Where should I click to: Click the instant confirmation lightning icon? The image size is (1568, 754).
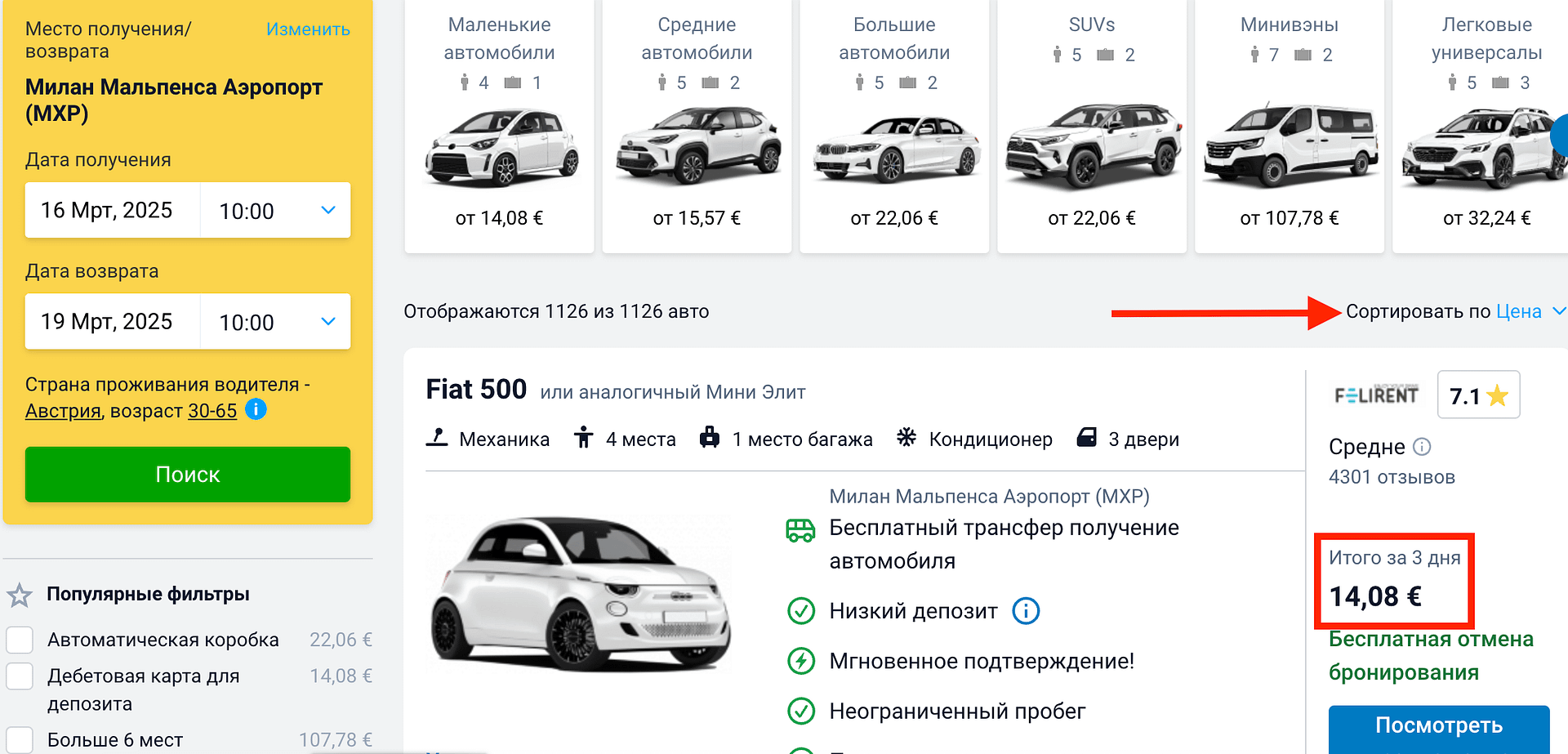800,661
